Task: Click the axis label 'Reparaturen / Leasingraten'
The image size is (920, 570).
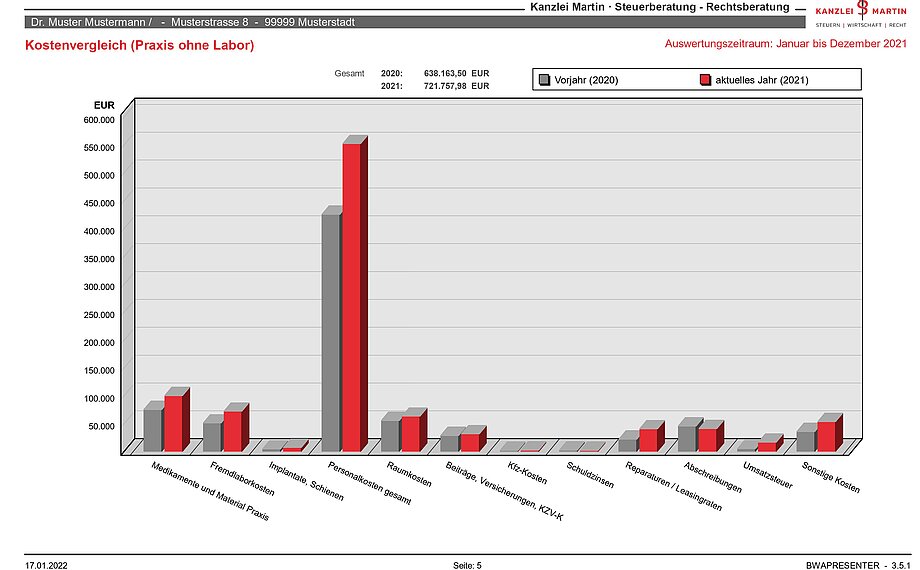Action: 674,486
